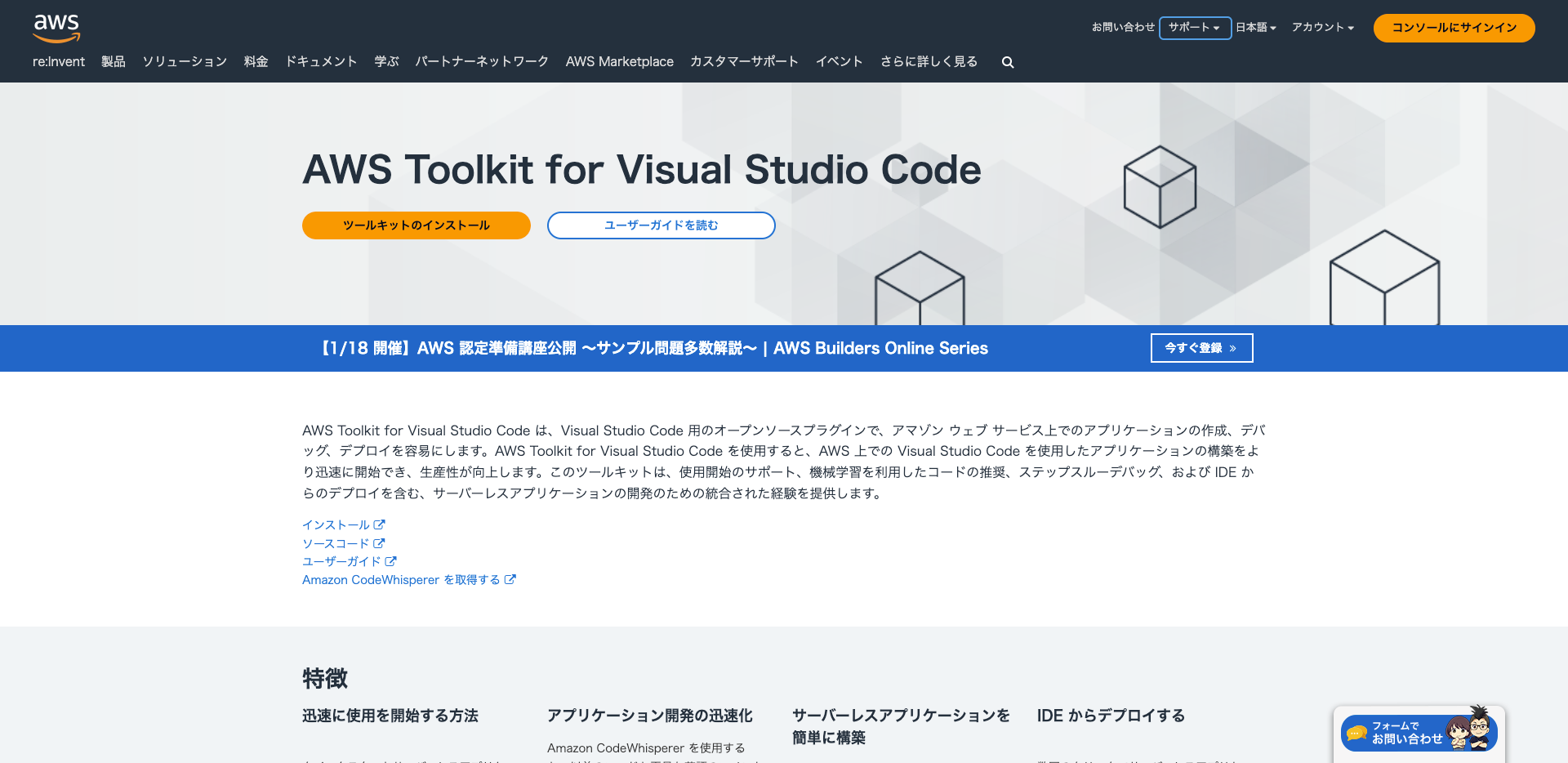This screenshot has height=763, width=1568.
Task: Click the ユーザーガイドを読む button
Action: coord(661,225)
